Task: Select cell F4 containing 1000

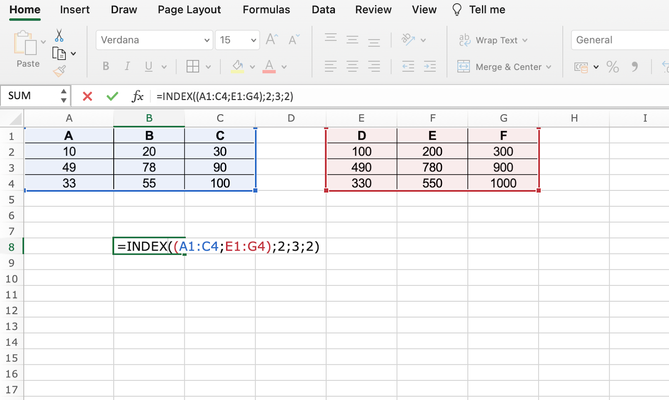Action: coord(503,183)
